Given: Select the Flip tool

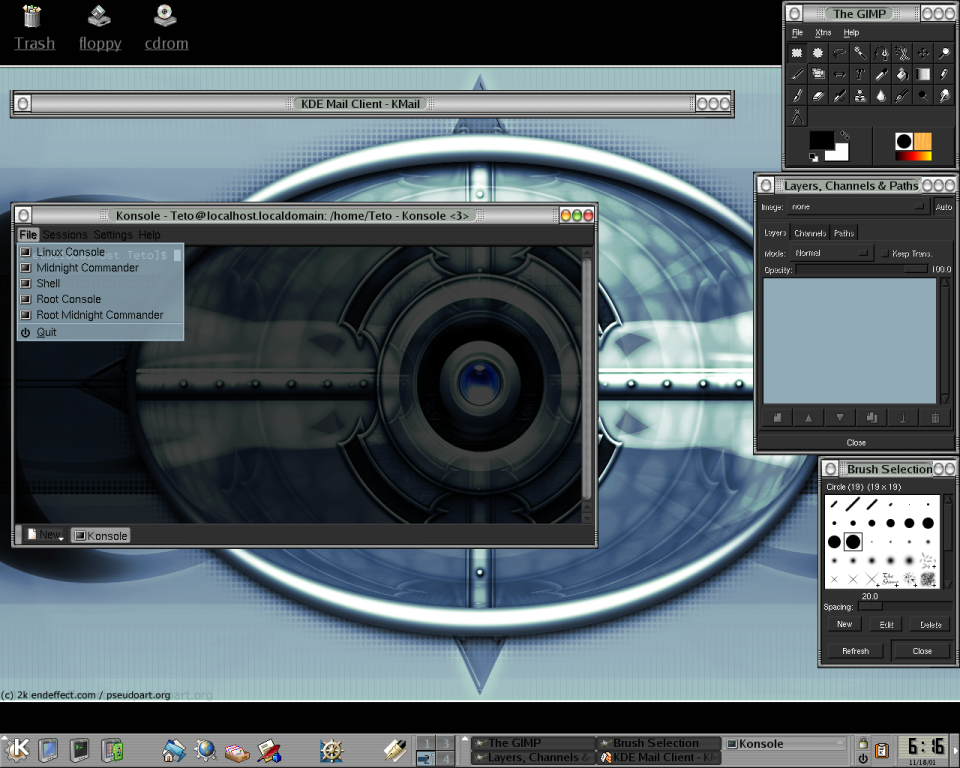Looking at the screenshot, I should coord(839,75).
